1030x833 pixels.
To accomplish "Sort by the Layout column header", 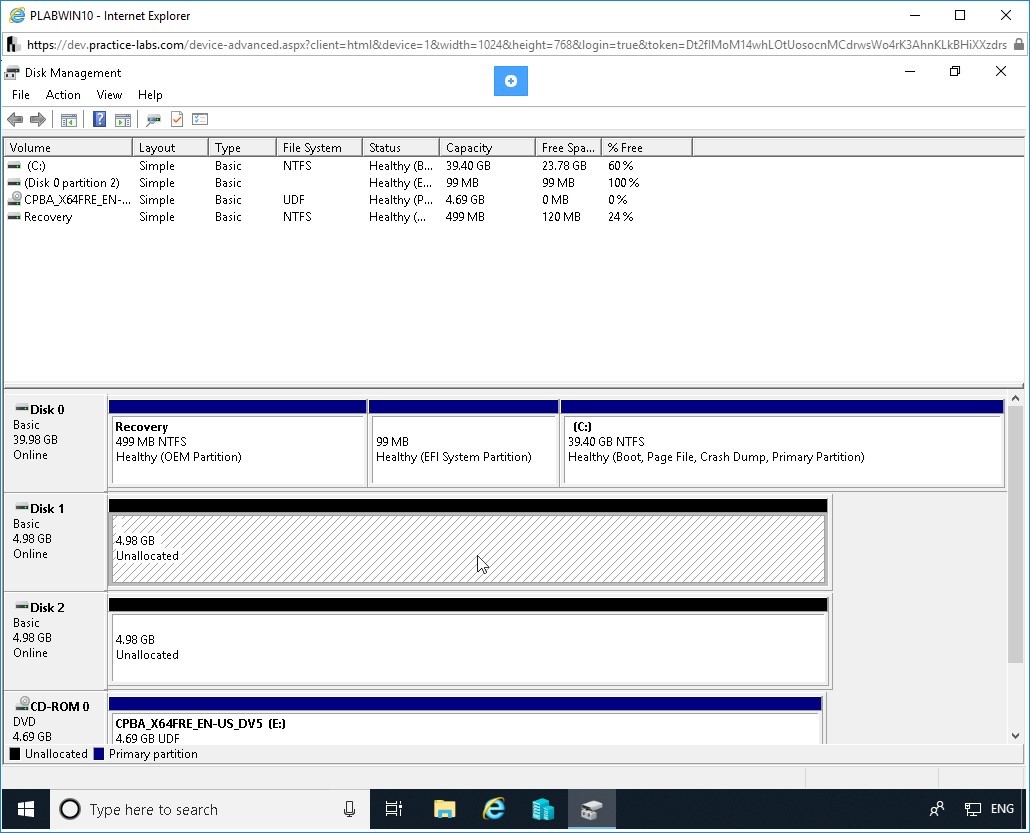I will 170,148.
